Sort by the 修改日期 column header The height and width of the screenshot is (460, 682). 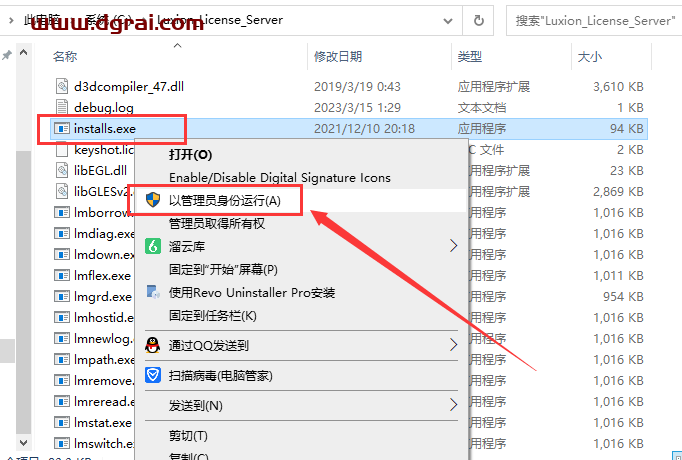point(338,57)
